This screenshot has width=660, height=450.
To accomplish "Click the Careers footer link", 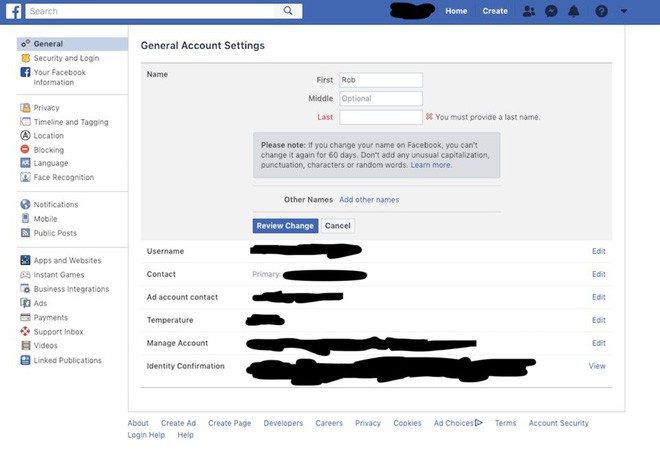I will (x=329, y=423).
